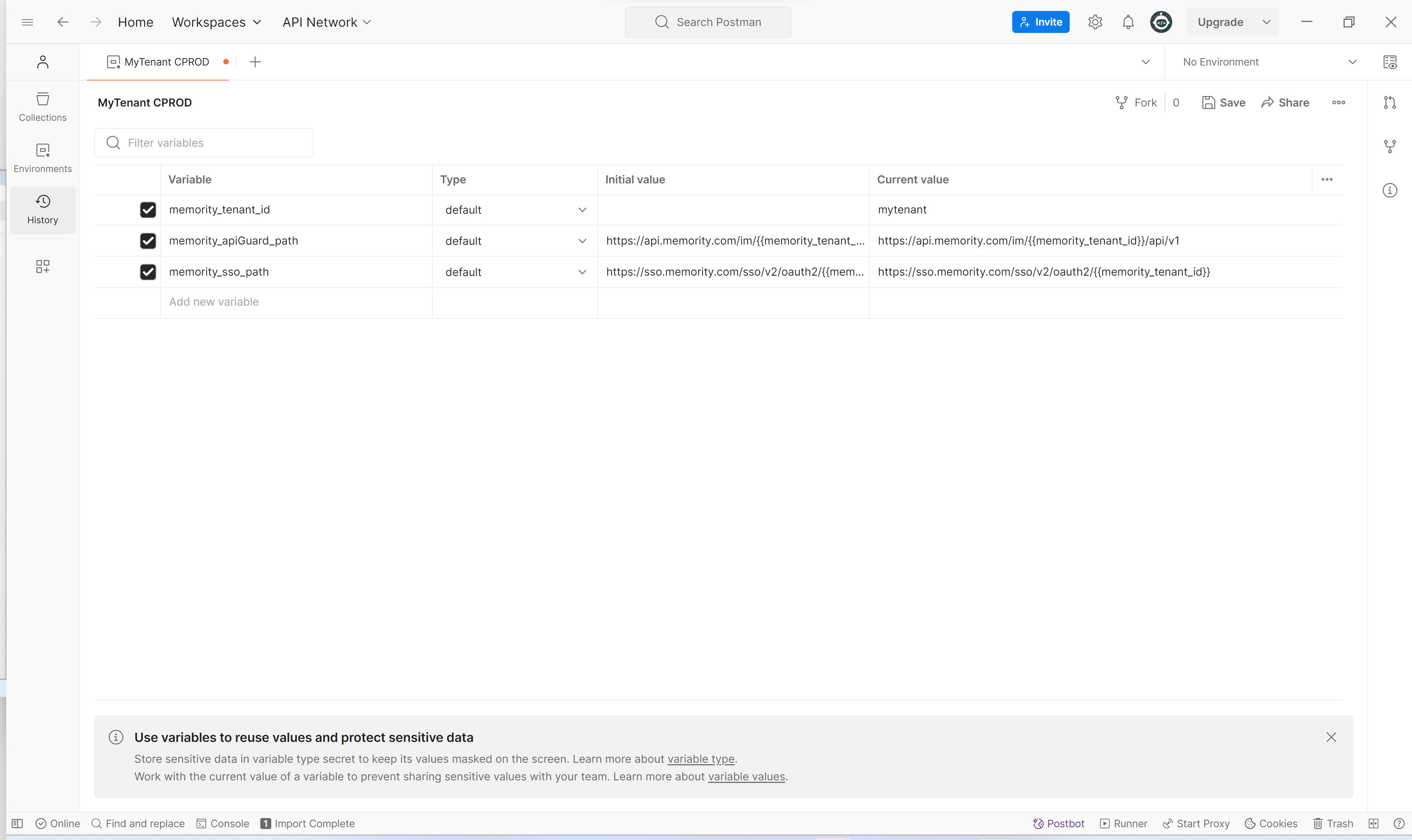The width and height of the screenshot is (1412, 840).
Task: Click the Filter variables input field
Action: tap(204, 143)
